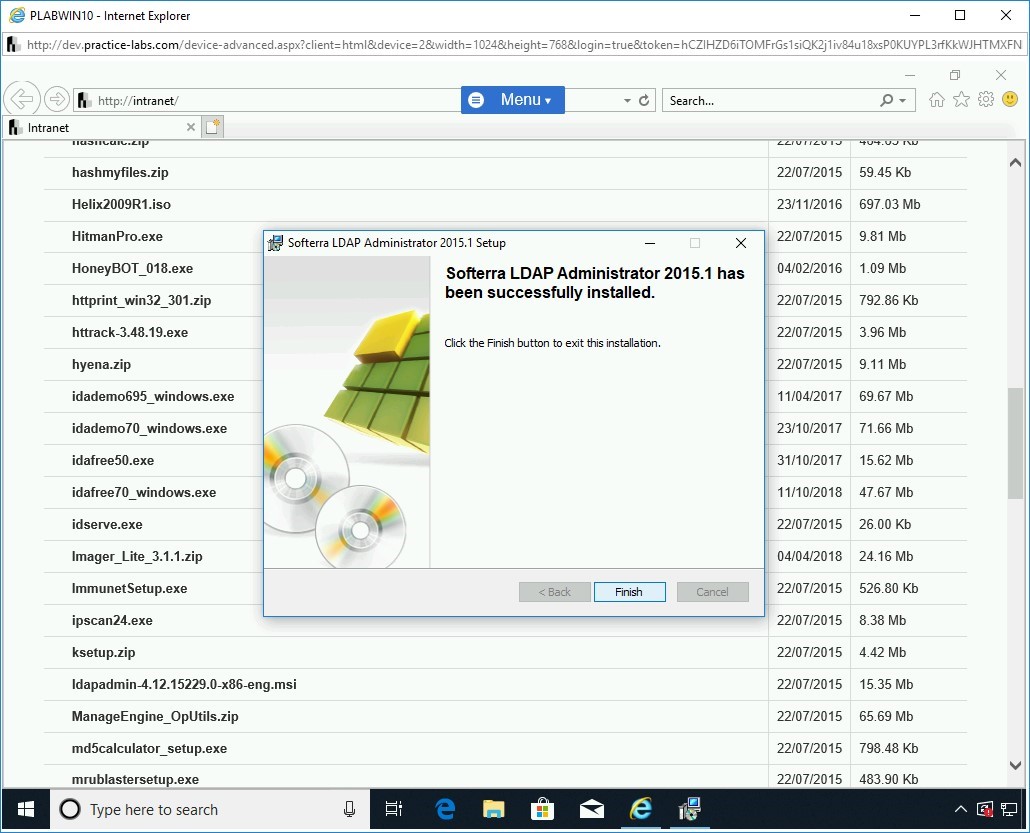Expand the address bar dropdown arrow
The height and width of the screenshot is (833, 1030).
click(x=627, y=101)
